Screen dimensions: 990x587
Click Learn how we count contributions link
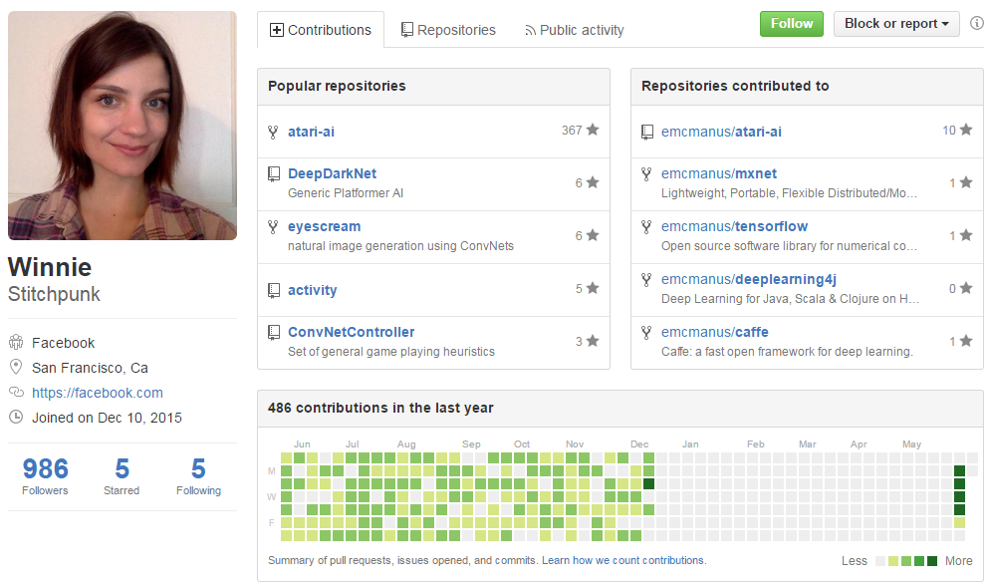click(x=623, y=560)
